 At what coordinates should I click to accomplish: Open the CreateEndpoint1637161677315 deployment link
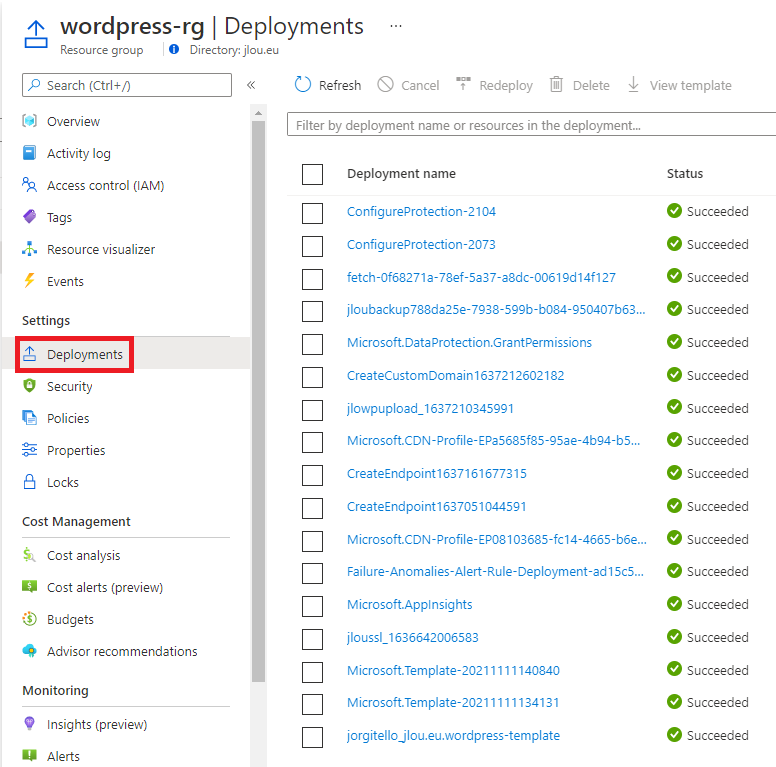click(436, 474)
